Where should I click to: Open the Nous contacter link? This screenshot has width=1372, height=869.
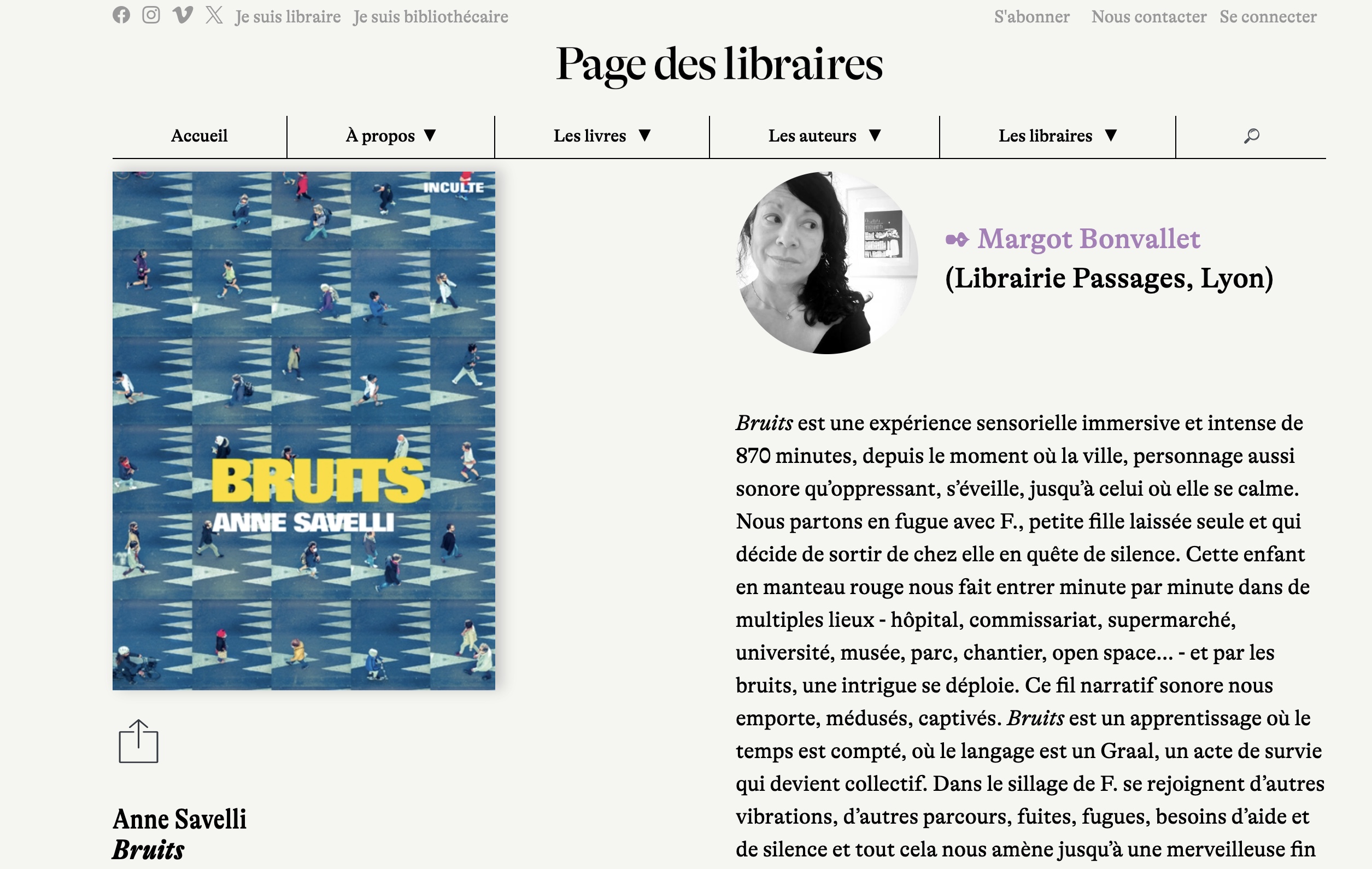coord(1148,17)
